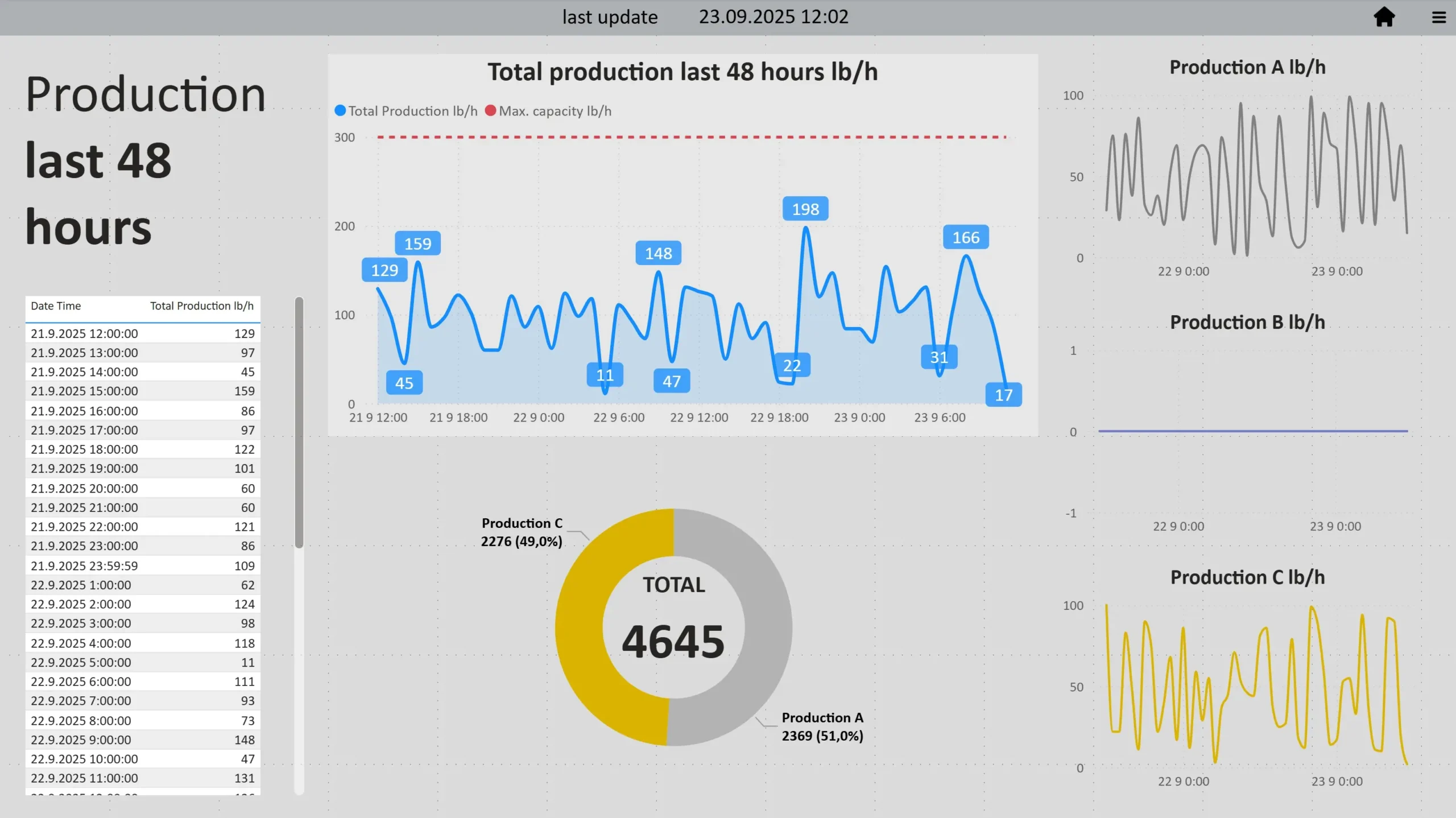
Task: Select the 22.9.2025 5:00:00 table row
Action: (x=142, y=663)
